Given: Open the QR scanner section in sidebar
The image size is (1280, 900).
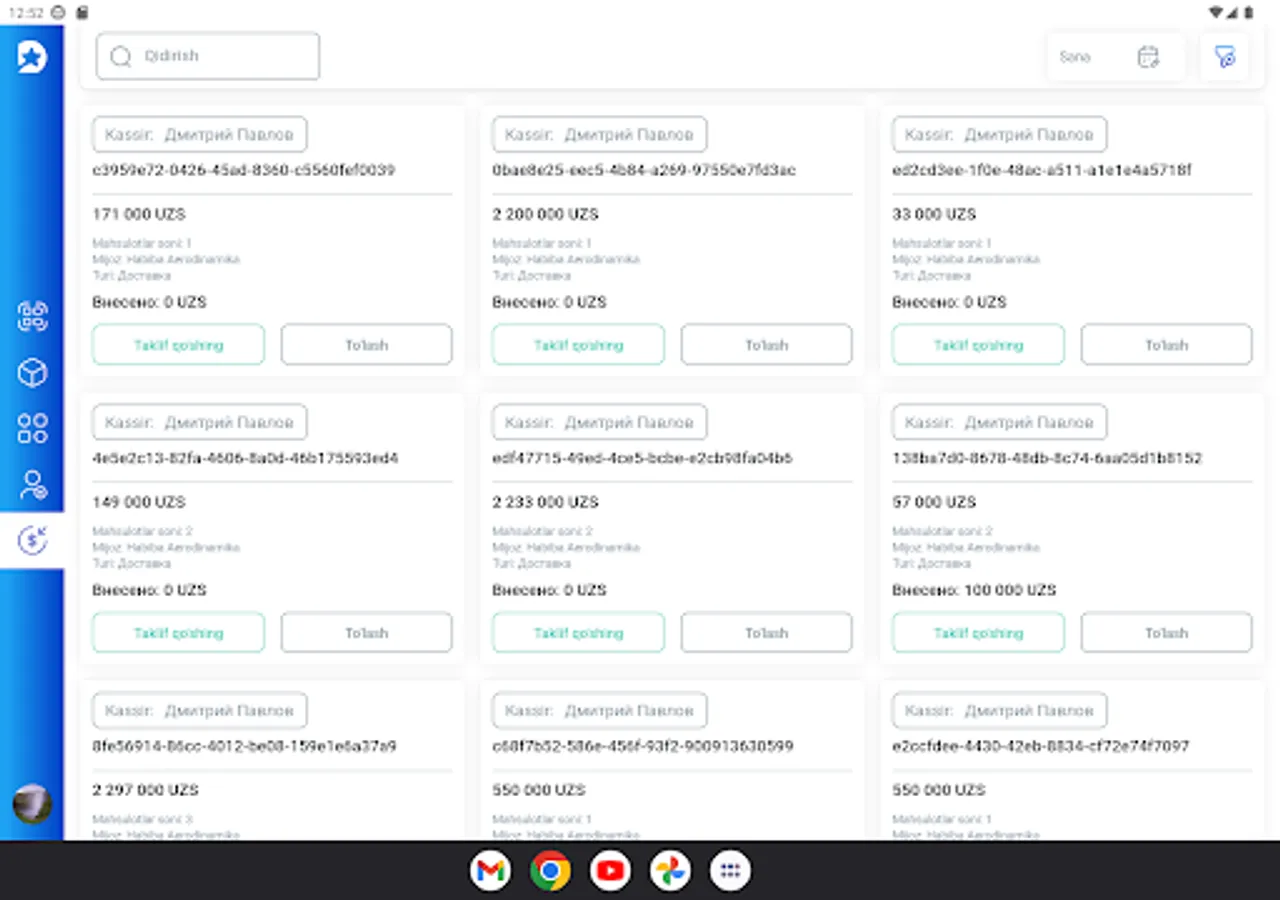Looking at the screenshot, I should 32,317.
